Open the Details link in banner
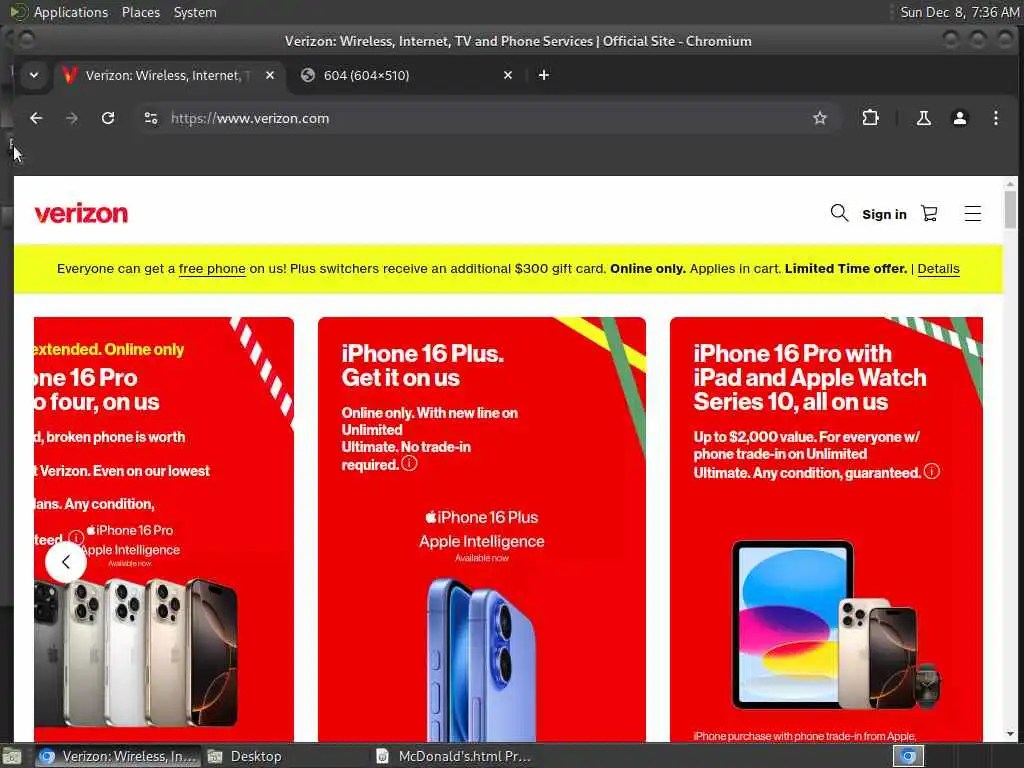This screenshot has height=768, width=1024. (x=938, y=269)
